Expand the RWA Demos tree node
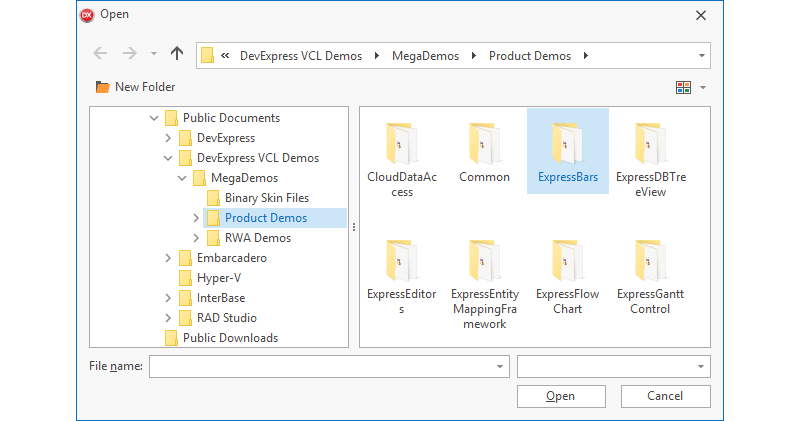Screen dimensions: 800x421 (x=196, y=238)
